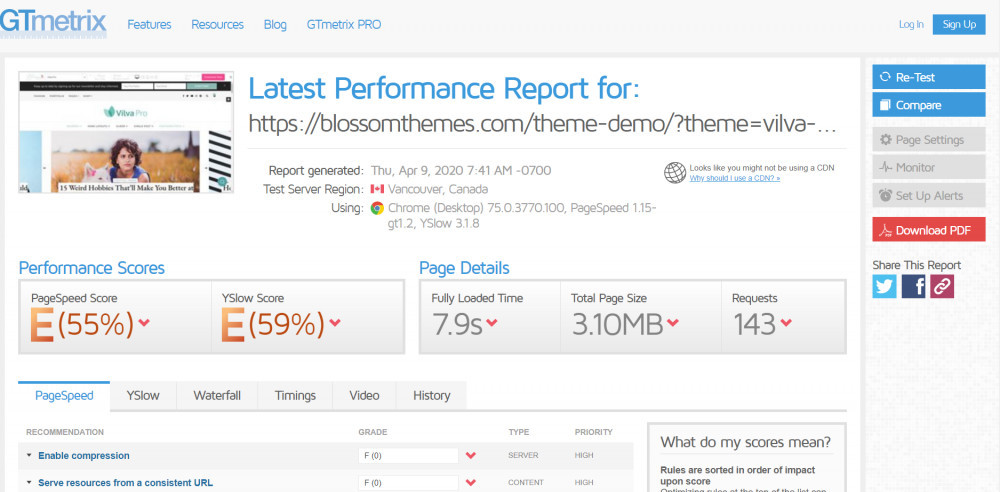Image resolution: width=1000 pixels, height=492 pixels.
Task: Click consistent URL grade arrow
Action: 471,482
